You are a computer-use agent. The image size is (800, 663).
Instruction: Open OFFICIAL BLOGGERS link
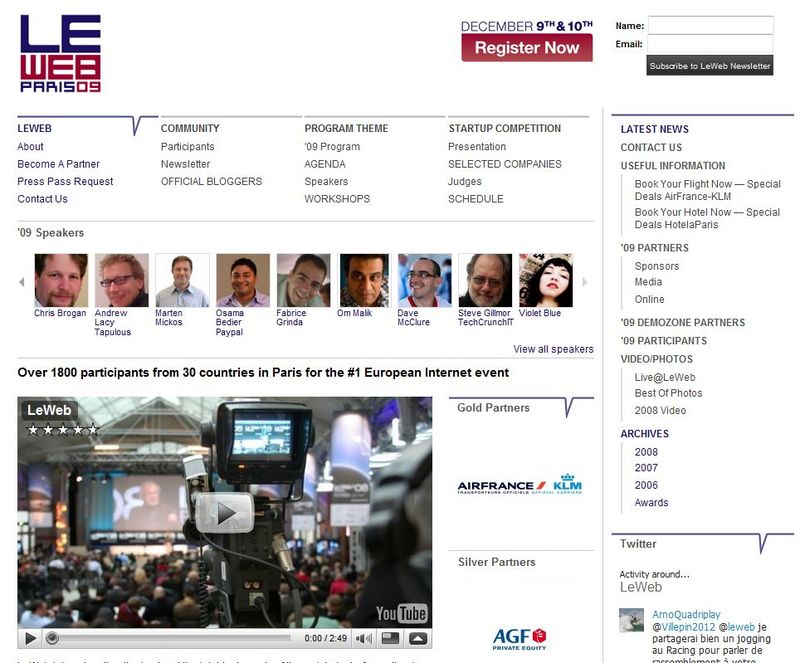point(211,181)
